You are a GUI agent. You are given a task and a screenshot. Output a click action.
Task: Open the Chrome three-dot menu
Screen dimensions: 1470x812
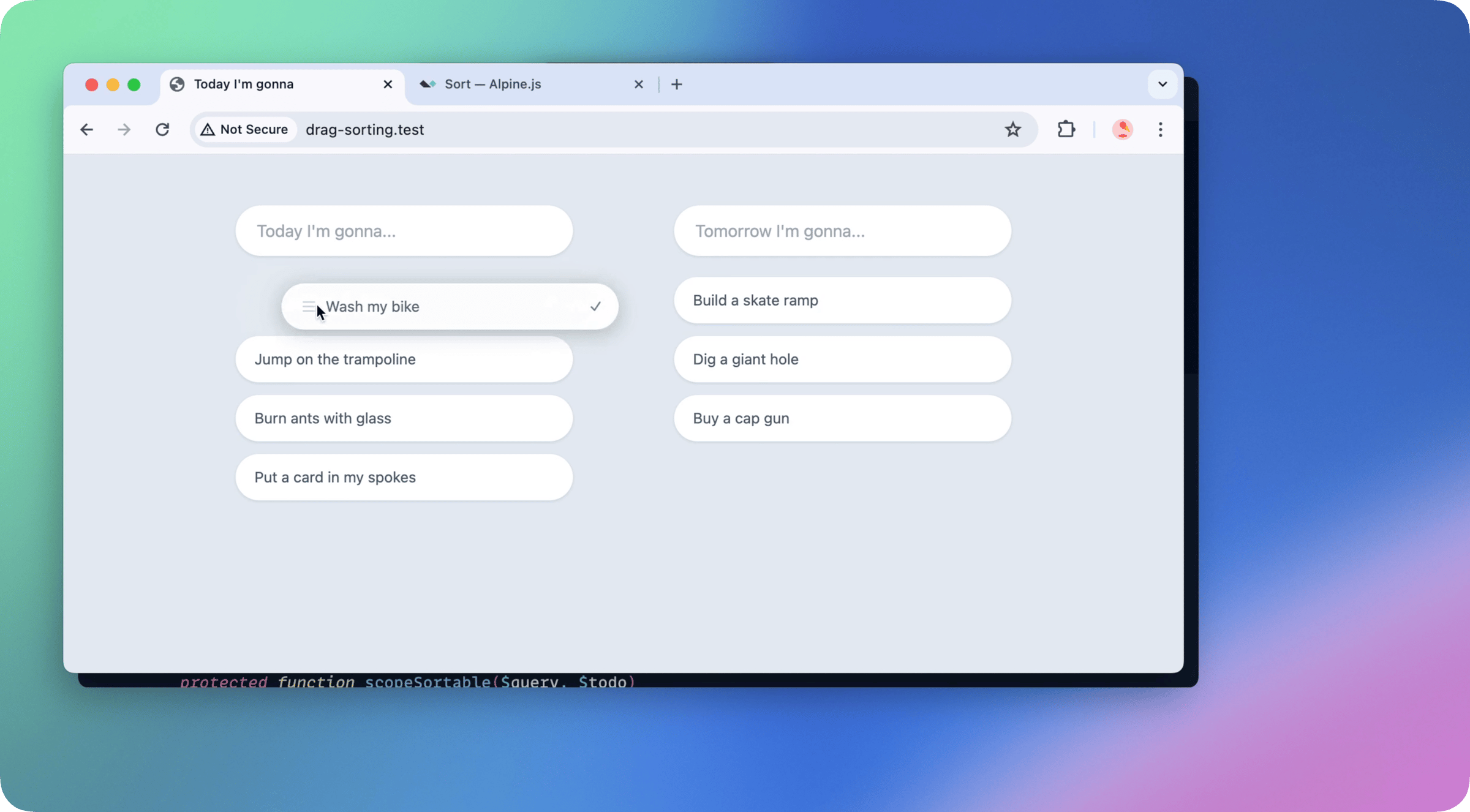point(1160,129)
